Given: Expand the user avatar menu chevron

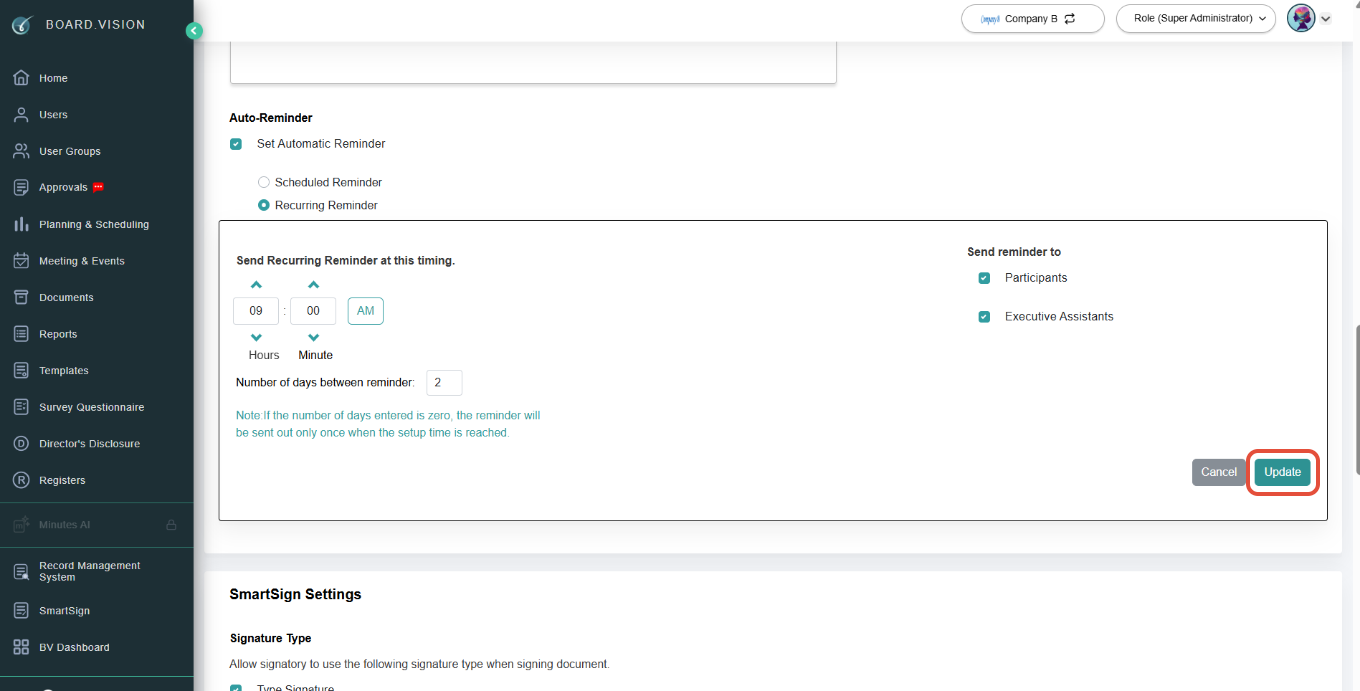Looking at the screenshot, I should coord(1326,18).
